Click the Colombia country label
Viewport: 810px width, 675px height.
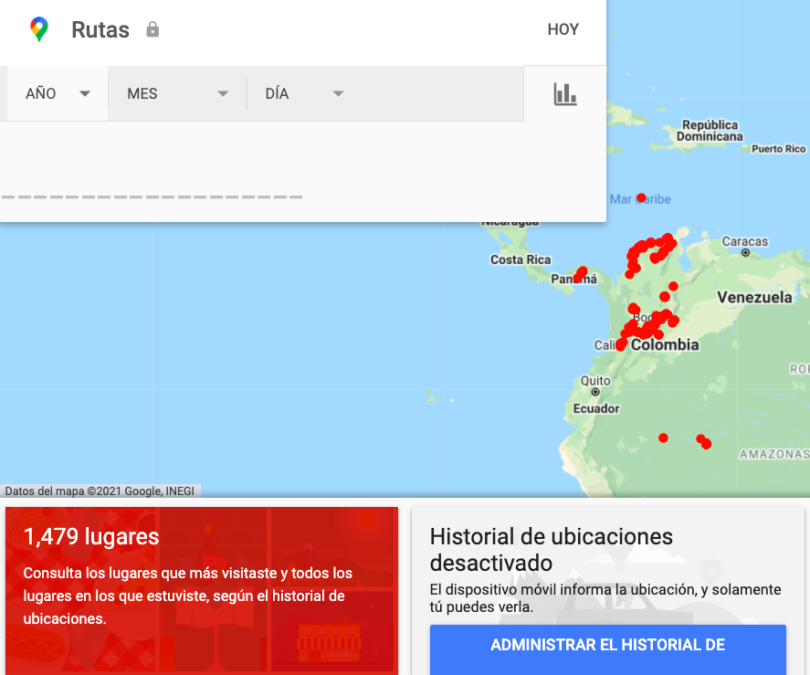[x=665, y=344]
